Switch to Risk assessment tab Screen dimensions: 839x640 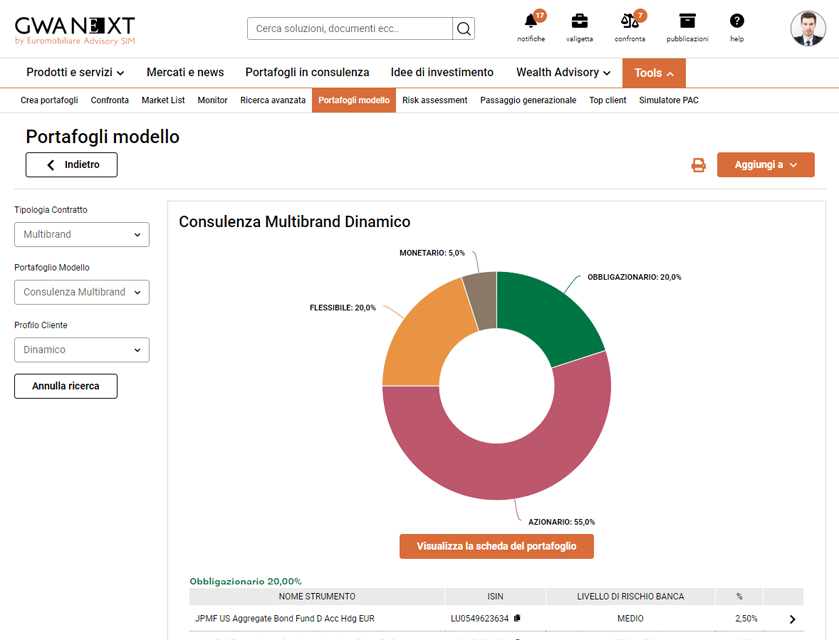434,100
